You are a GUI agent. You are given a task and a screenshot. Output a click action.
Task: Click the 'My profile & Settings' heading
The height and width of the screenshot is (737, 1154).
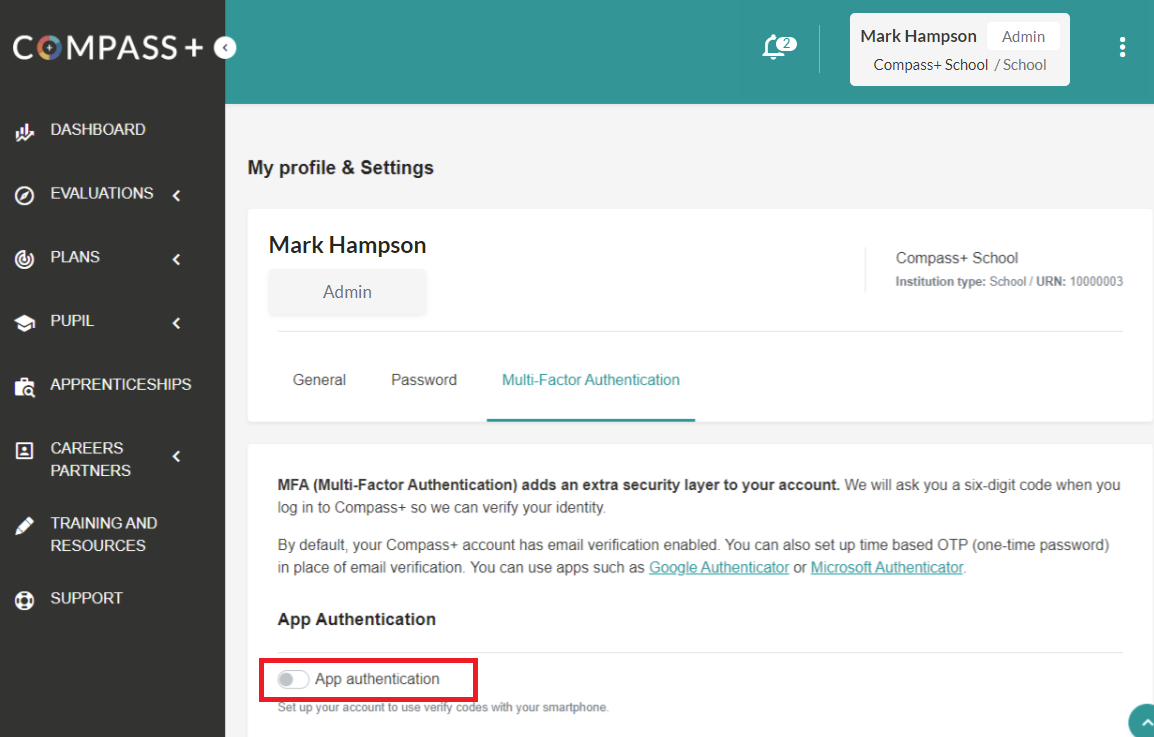(341, 168)
